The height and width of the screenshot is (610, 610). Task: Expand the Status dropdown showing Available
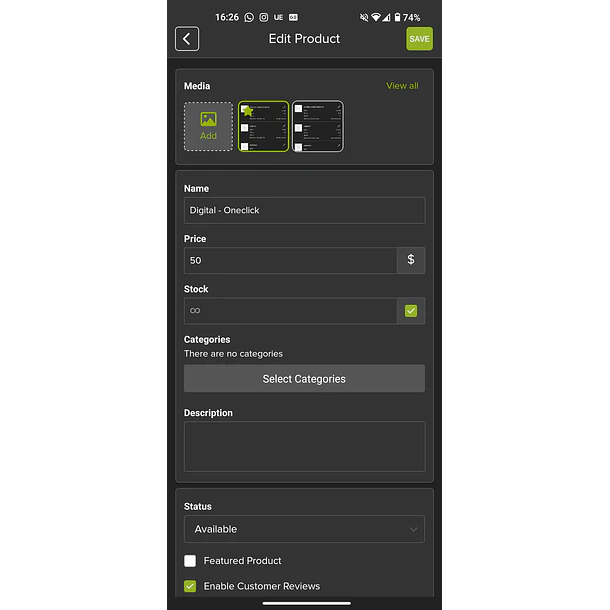pyautogui.click(x=304, y=529)
